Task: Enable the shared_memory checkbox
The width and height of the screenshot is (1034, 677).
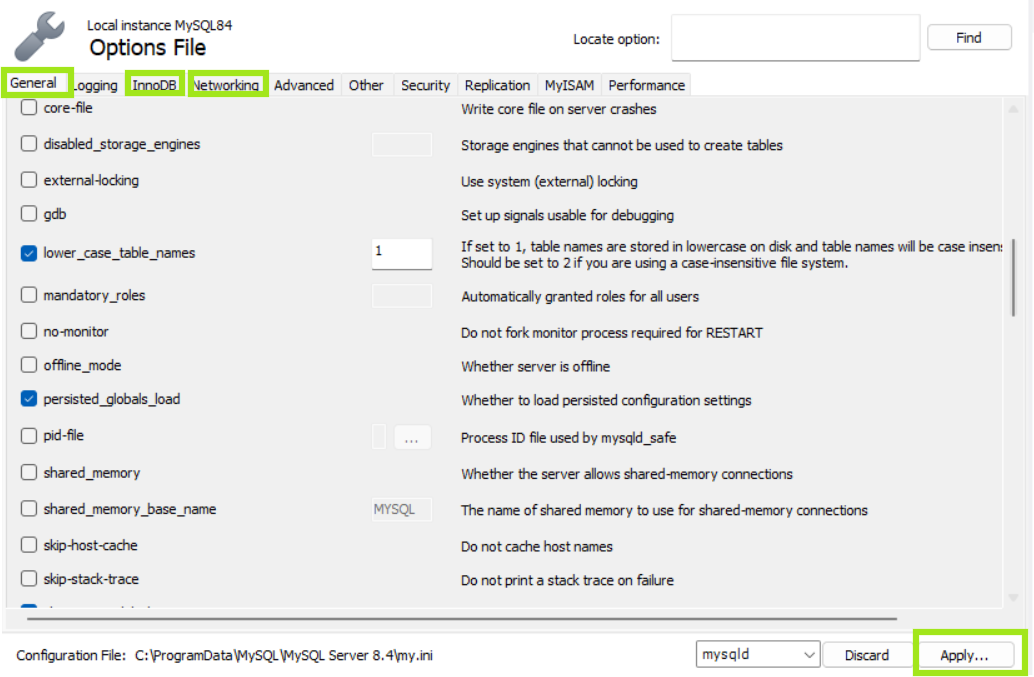Action: pyautogui.click(x=29, y=473)
